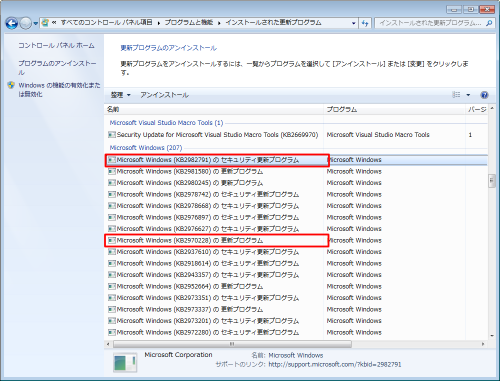Open support link kbid=2982791
500x381 pixels.
tap(335, 365)
